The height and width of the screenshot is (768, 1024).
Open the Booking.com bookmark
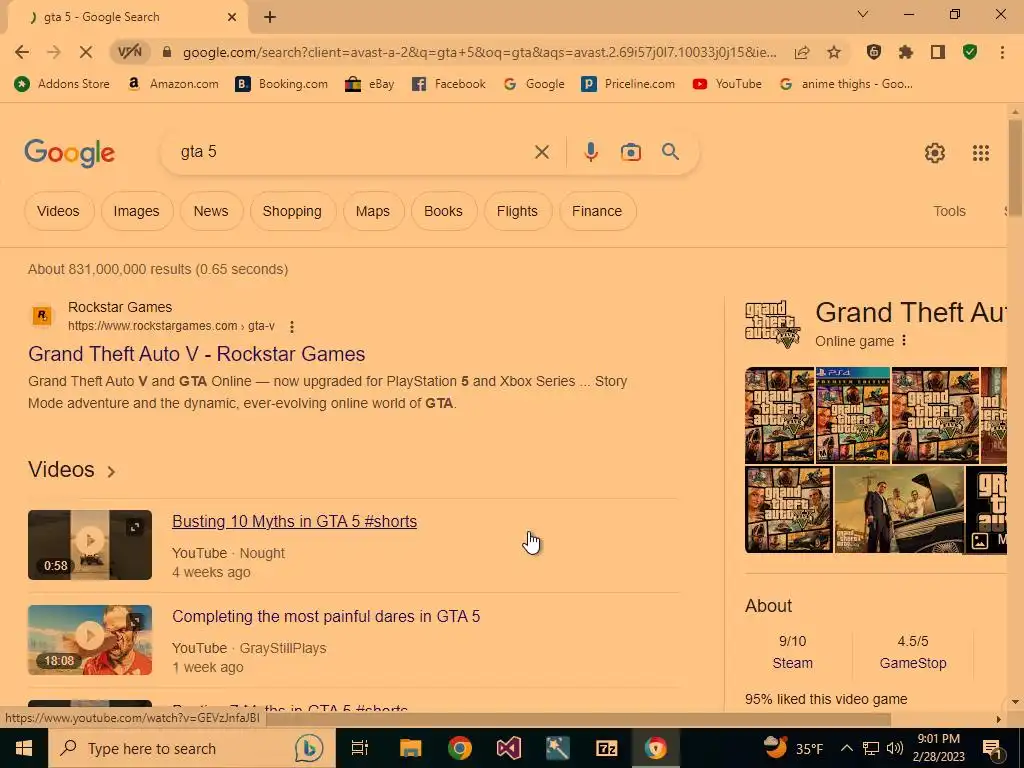pos(281,84)
